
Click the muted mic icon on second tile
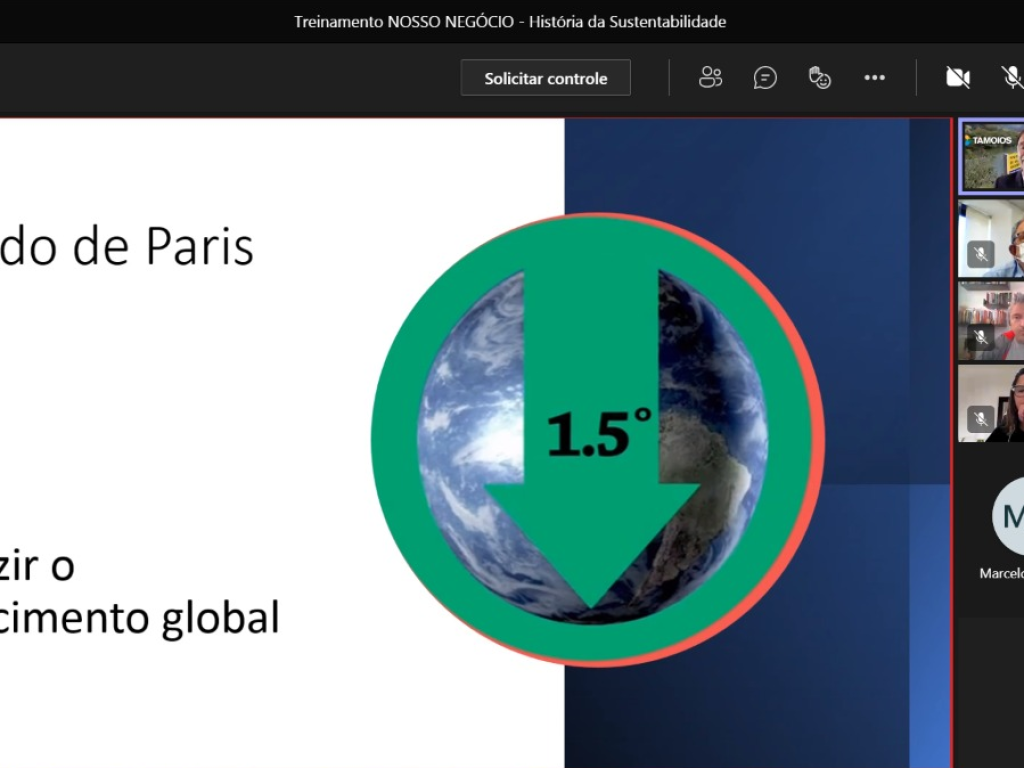[980, 255]
